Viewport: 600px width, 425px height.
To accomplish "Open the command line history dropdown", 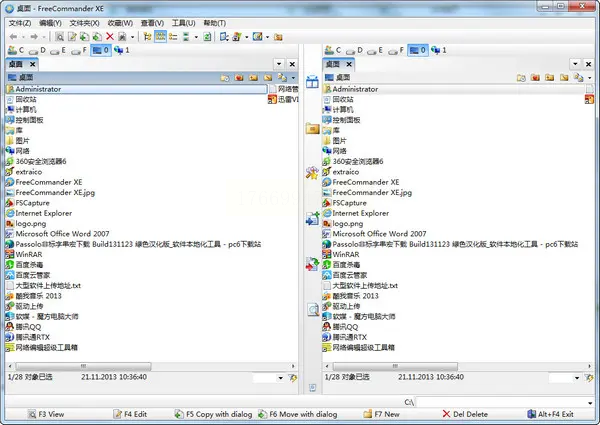I will 590,402.
